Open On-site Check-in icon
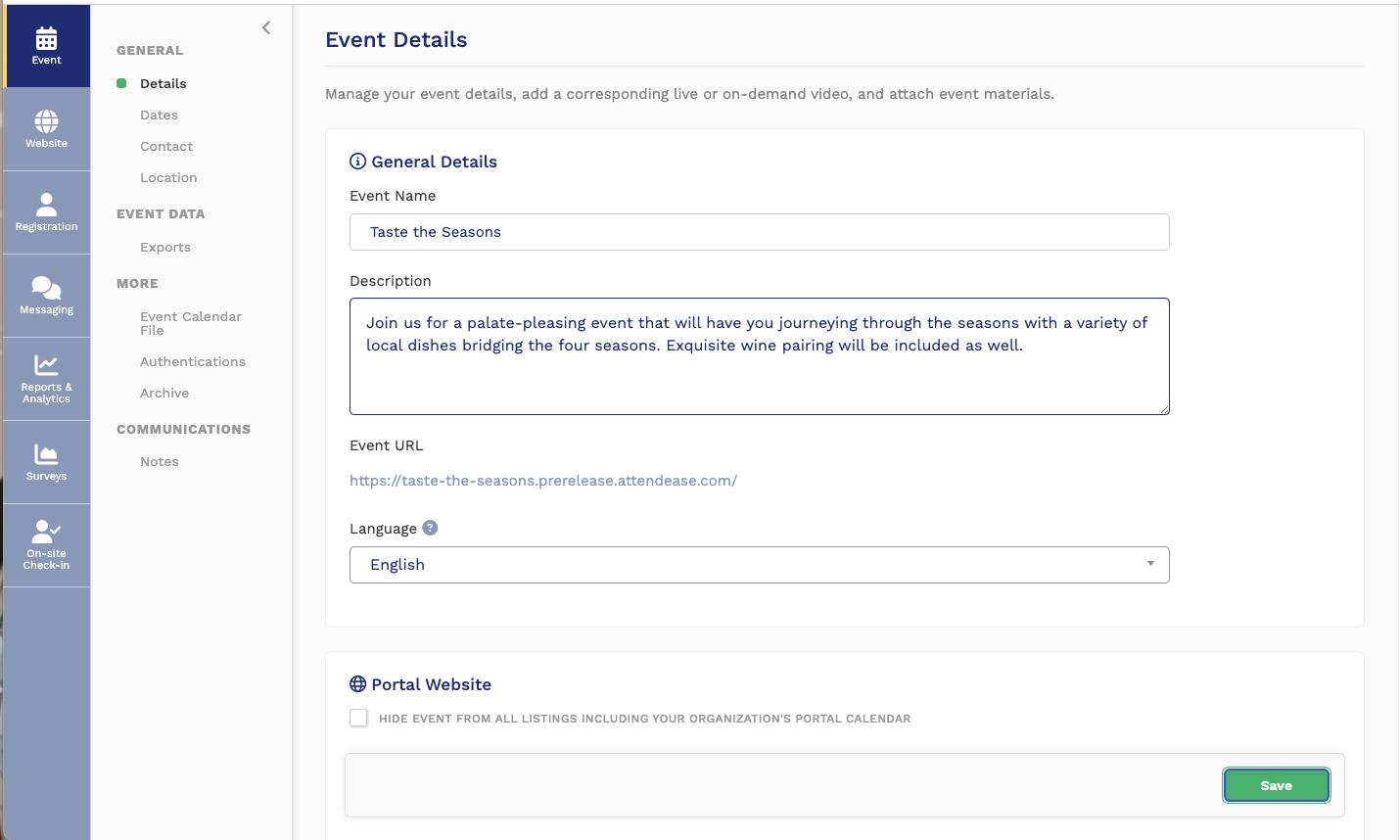This screenshot has height=840, width=1400. pyautogui.click(x=46, y=545)
